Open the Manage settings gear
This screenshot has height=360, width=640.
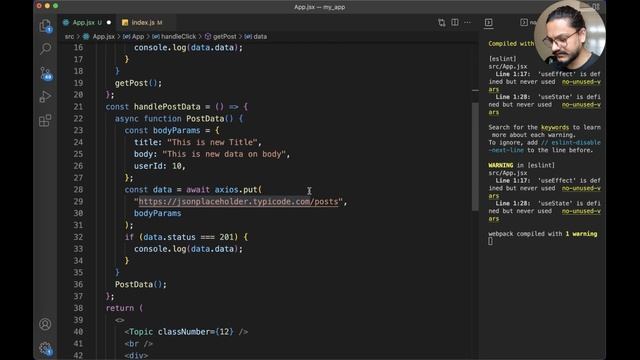(46, 348)
